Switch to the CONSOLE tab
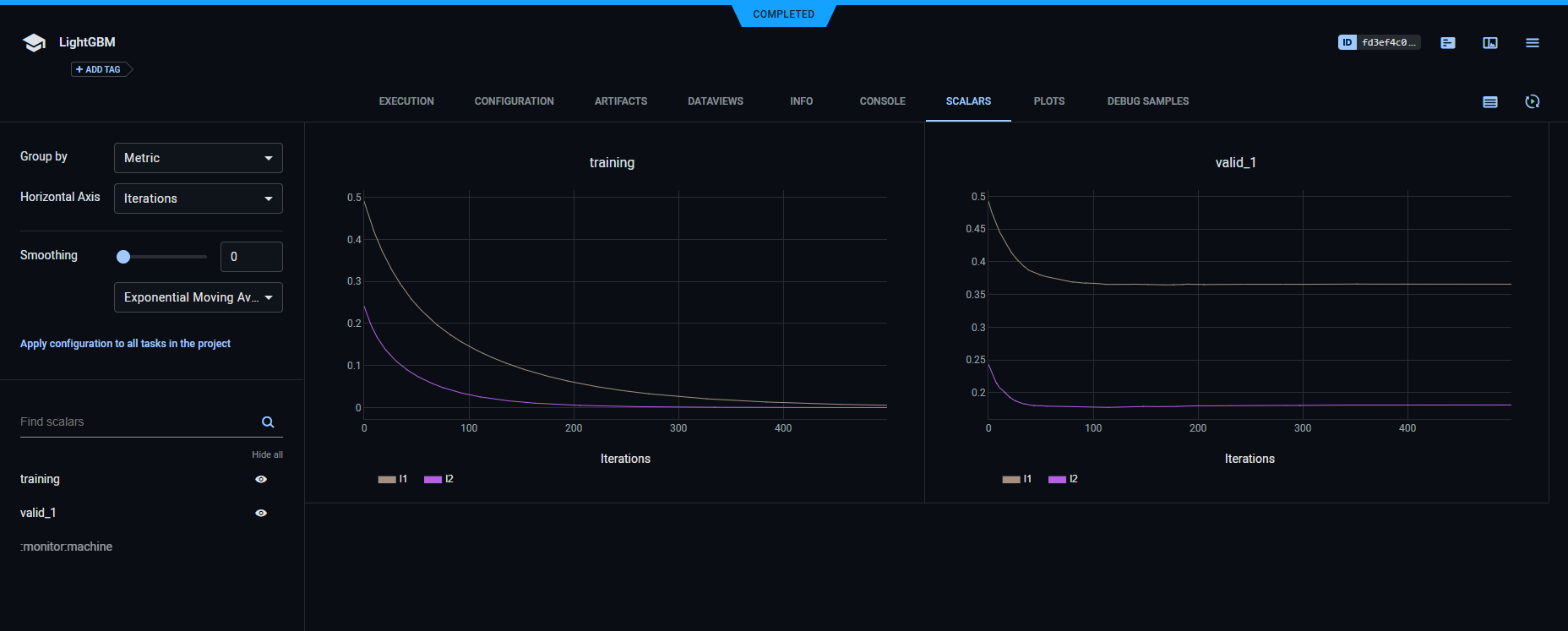 882,101
